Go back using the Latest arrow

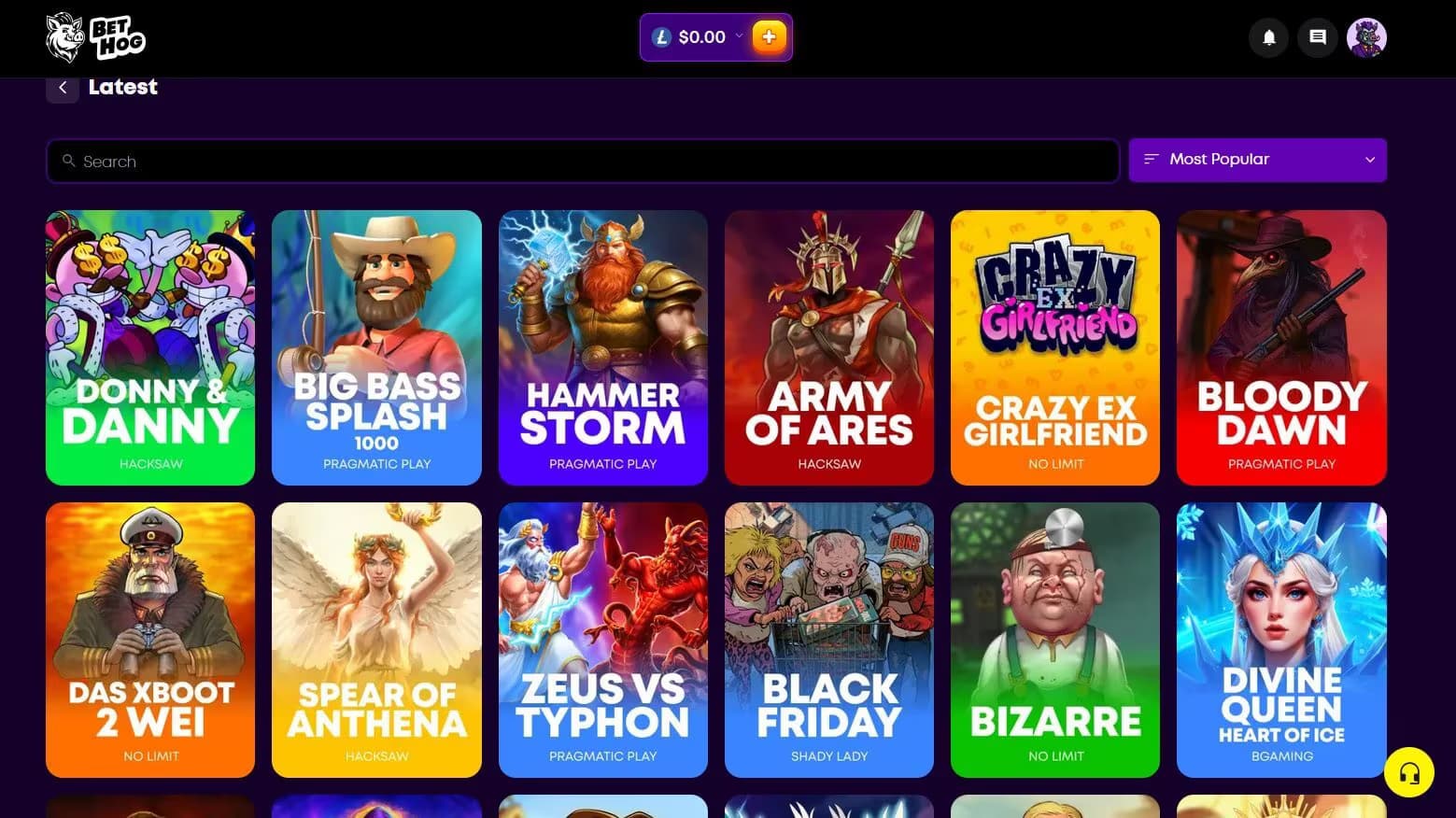[x=63, y=88]
